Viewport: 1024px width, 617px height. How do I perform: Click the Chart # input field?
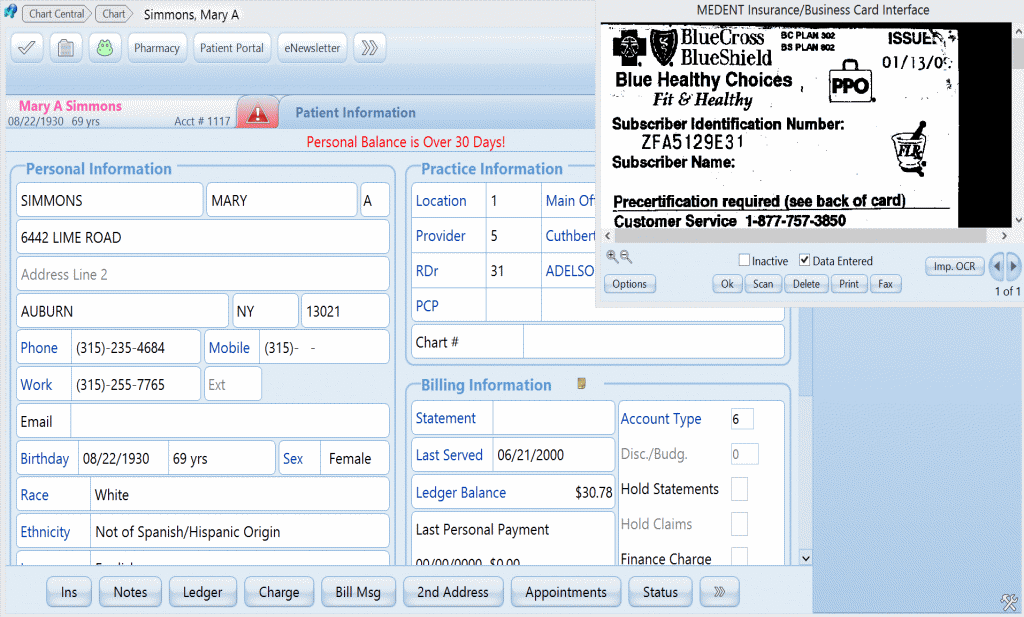(654, 342)
